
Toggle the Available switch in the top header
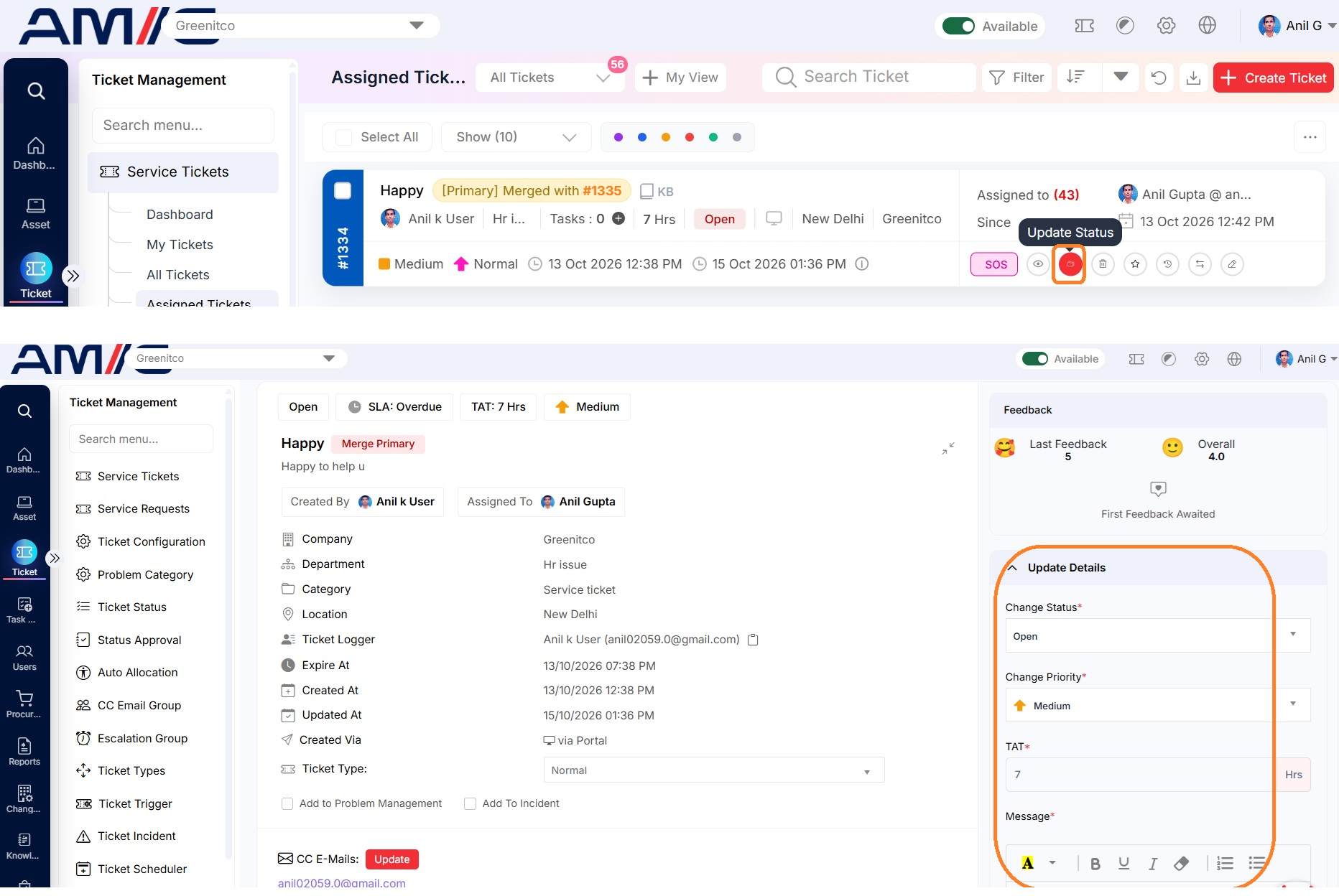tap(958, 26)
